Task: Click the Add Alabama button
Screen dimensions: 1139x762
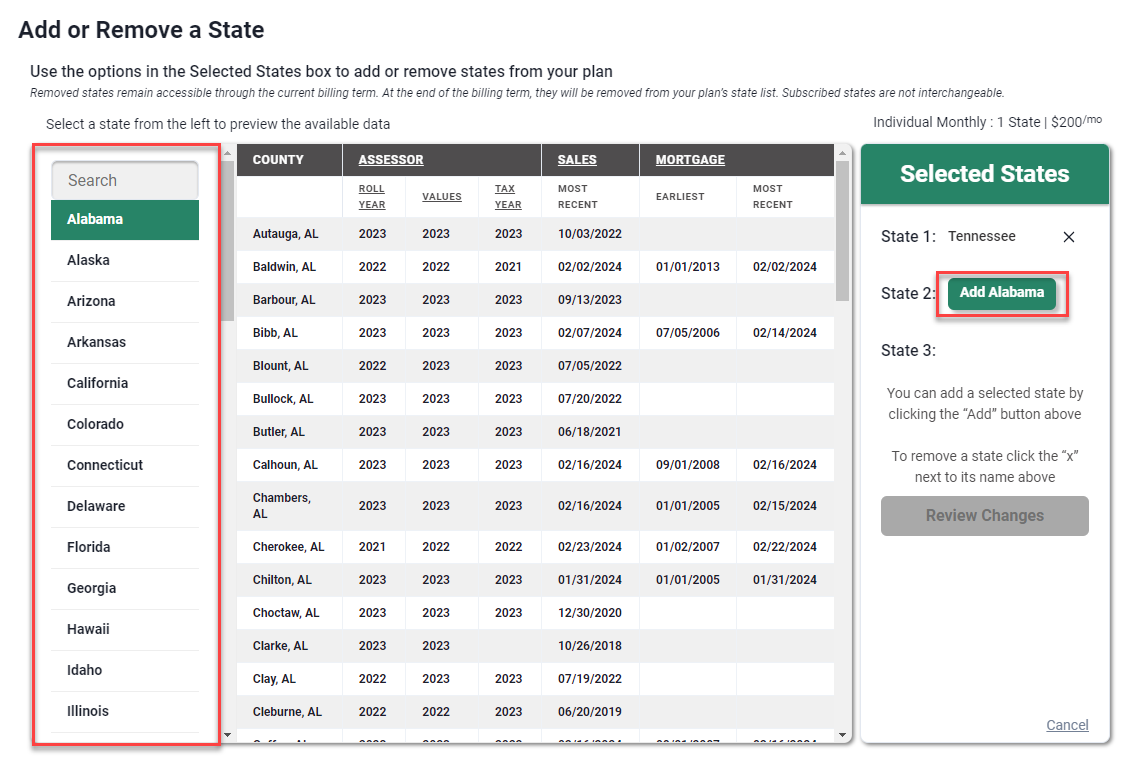Action: coord(1002,294)
